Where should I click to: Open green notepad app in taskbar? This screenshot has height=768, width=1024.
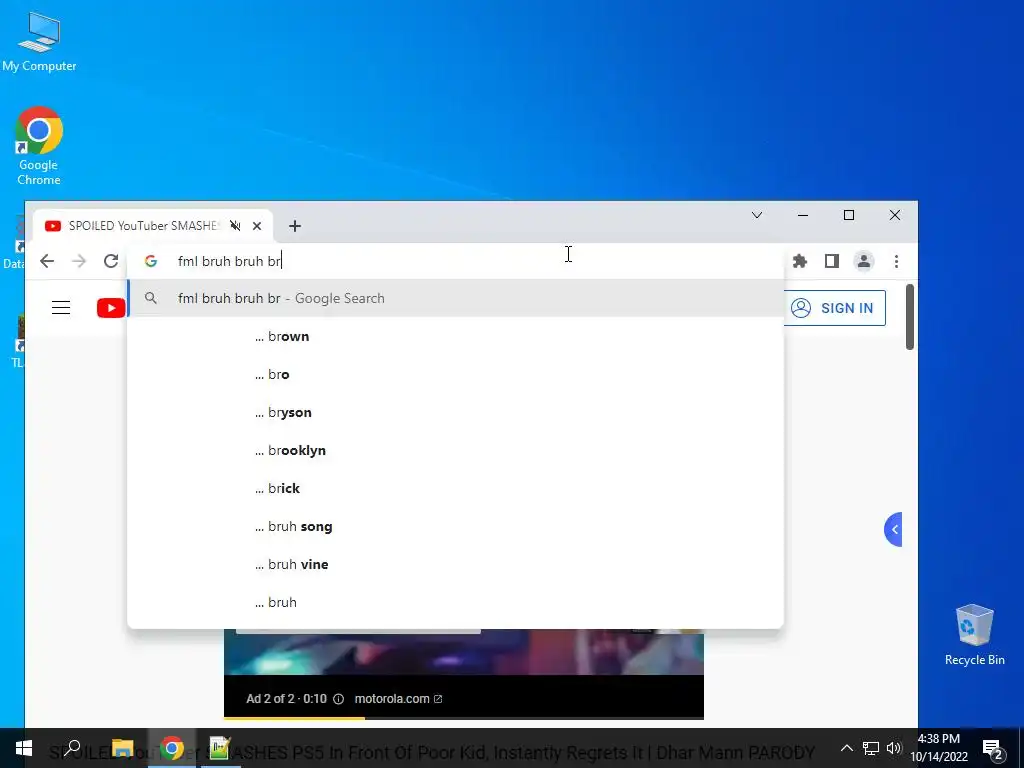(x=220, y=748)
